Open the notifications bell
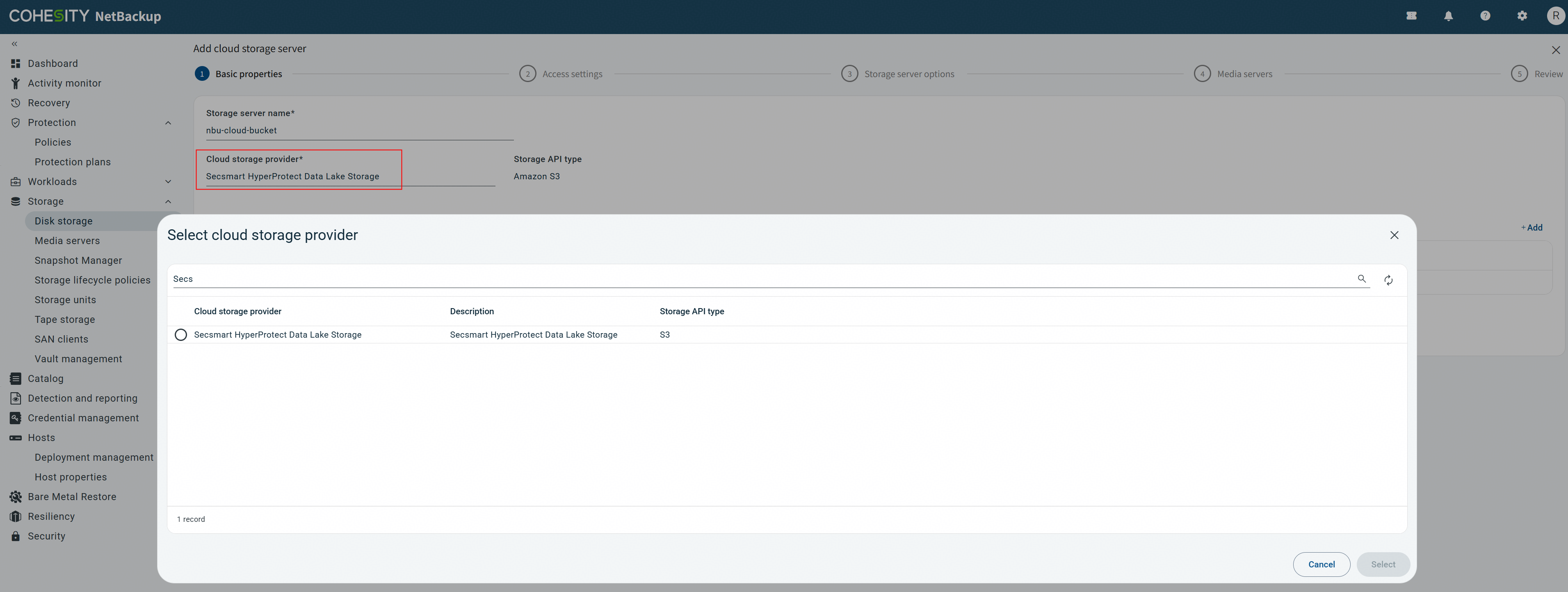Image resolution: width=1568 pixels, height=592 pixels. click(1448, 16)
